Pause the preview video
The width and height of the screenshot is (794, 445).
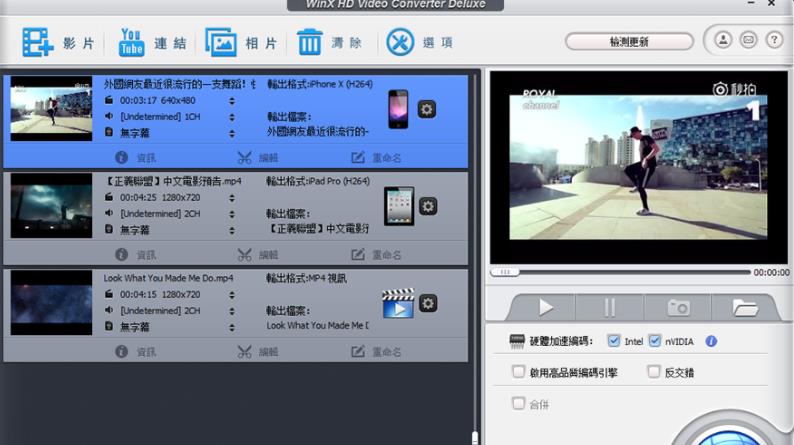pyautogui.click(x=609, y=307)
